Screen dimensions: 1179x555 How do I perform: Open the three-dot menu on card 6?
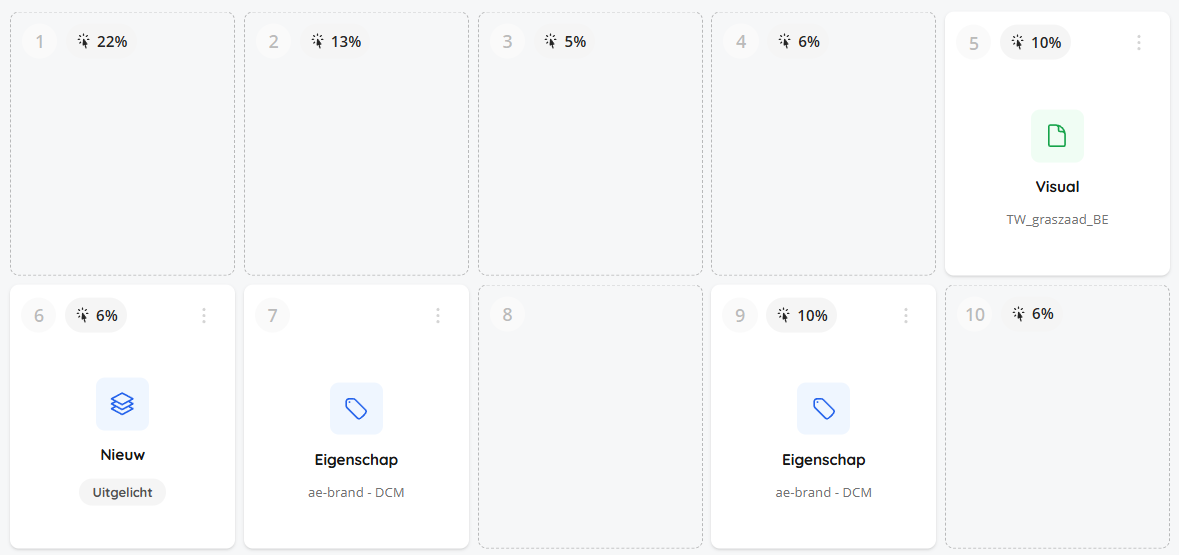(x=204, y=316)
